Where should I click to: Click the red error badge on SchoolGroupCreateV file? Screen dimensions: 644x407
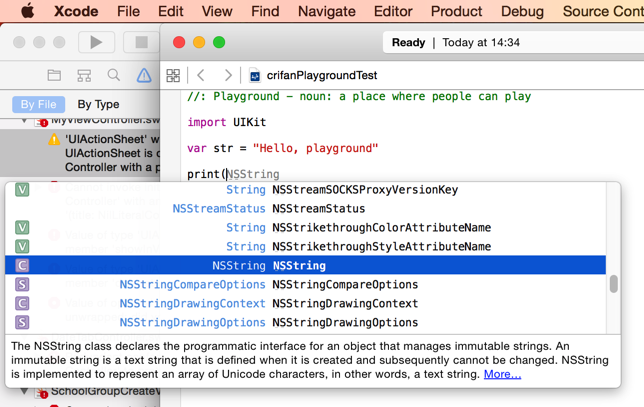[x=44, y=394]
